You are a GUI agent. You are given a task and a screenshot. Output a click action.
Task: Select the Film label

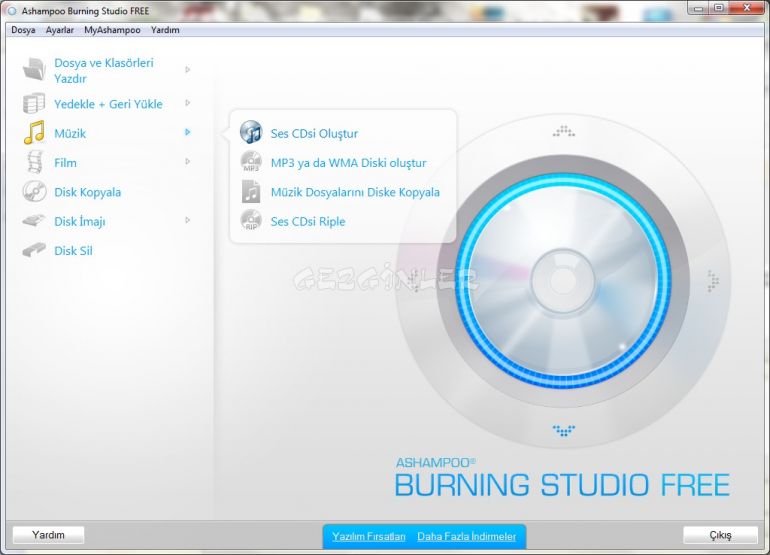pos(65,163)
